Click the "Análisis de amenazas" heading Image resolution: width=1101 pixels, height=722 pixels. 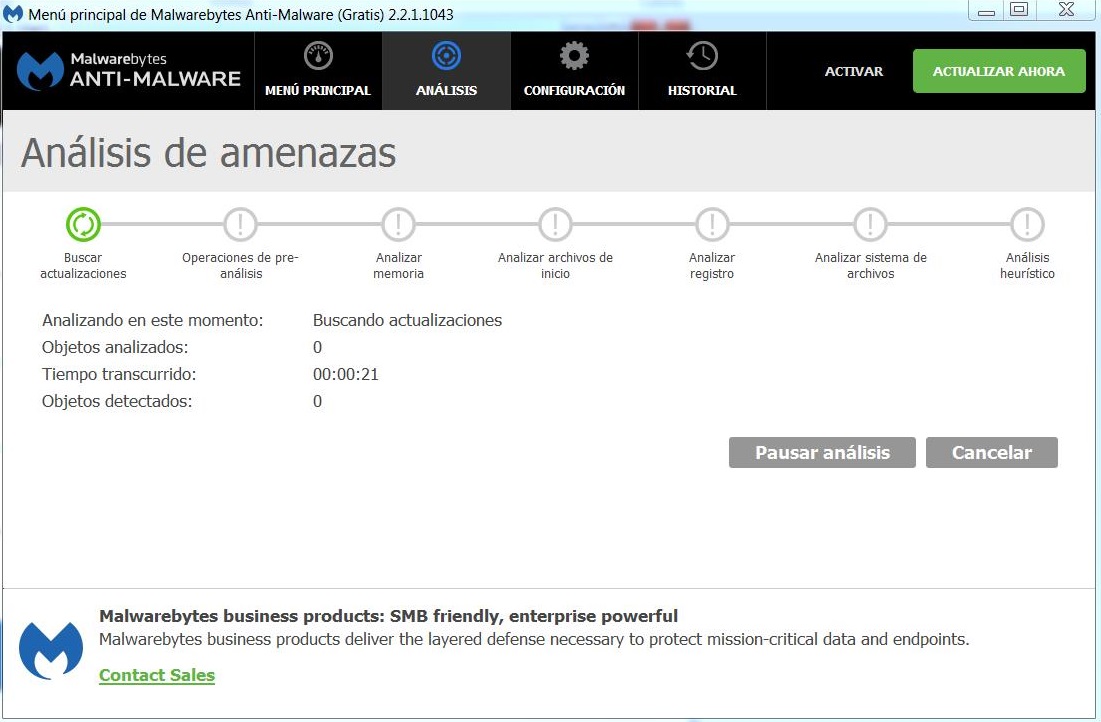pyautogui.click(x=209, y=152)
